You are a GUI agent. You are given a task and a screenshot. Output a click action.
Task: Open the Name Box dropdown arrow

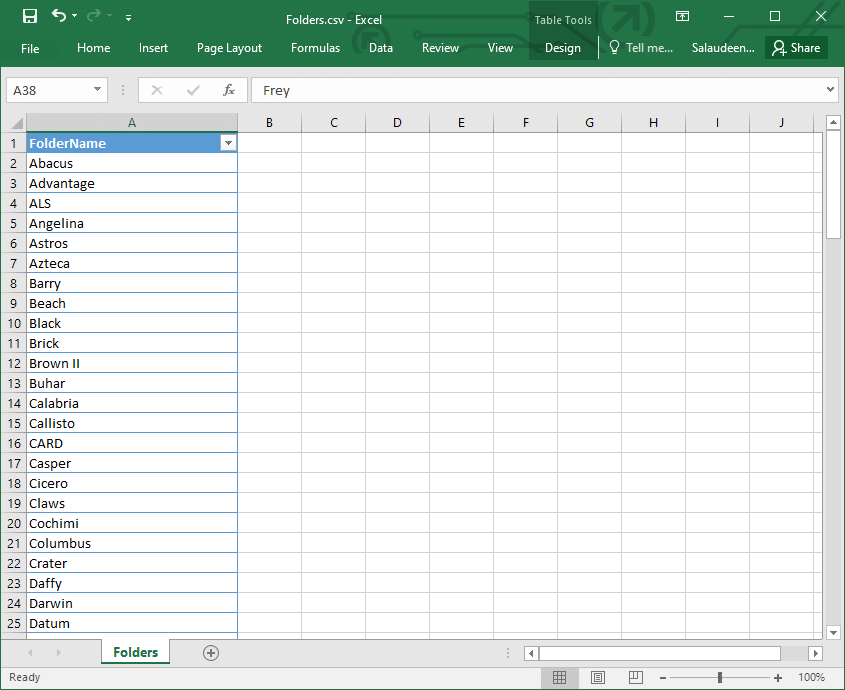pyautogui.click(x=96, y=90)
